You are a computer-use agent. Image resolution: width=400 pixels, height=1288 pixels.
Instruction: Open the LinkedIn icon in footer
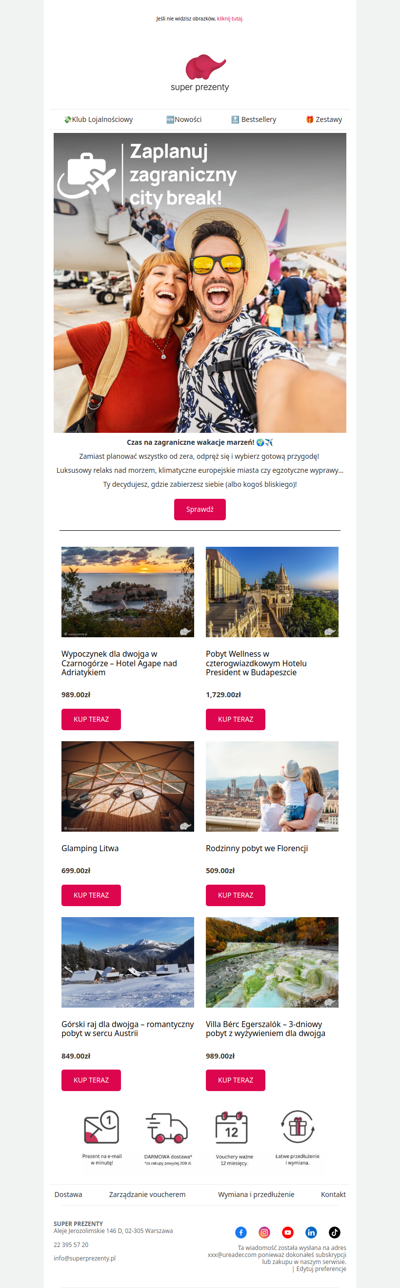(x=311, y=1232)
